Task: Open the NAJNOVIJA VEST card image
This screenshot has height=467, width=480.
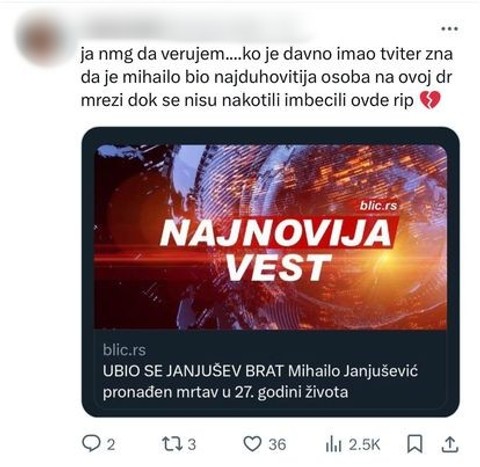Action: pos(270,237)
